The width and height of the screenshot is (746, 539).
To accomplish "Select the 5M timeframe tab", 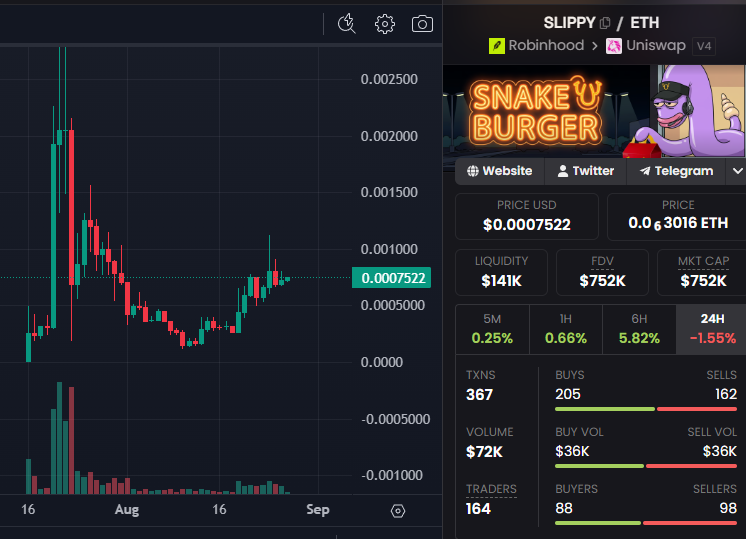I will (x=492, y=329).
